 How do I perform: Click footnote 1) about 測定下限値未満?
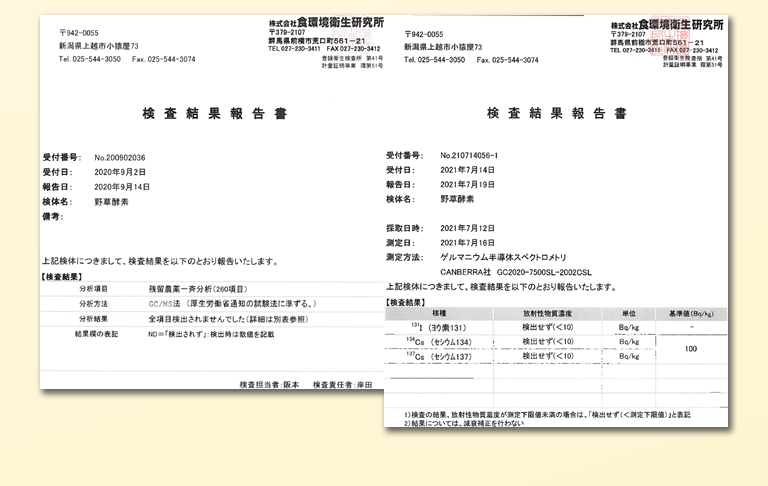click(x=547, y=414)
